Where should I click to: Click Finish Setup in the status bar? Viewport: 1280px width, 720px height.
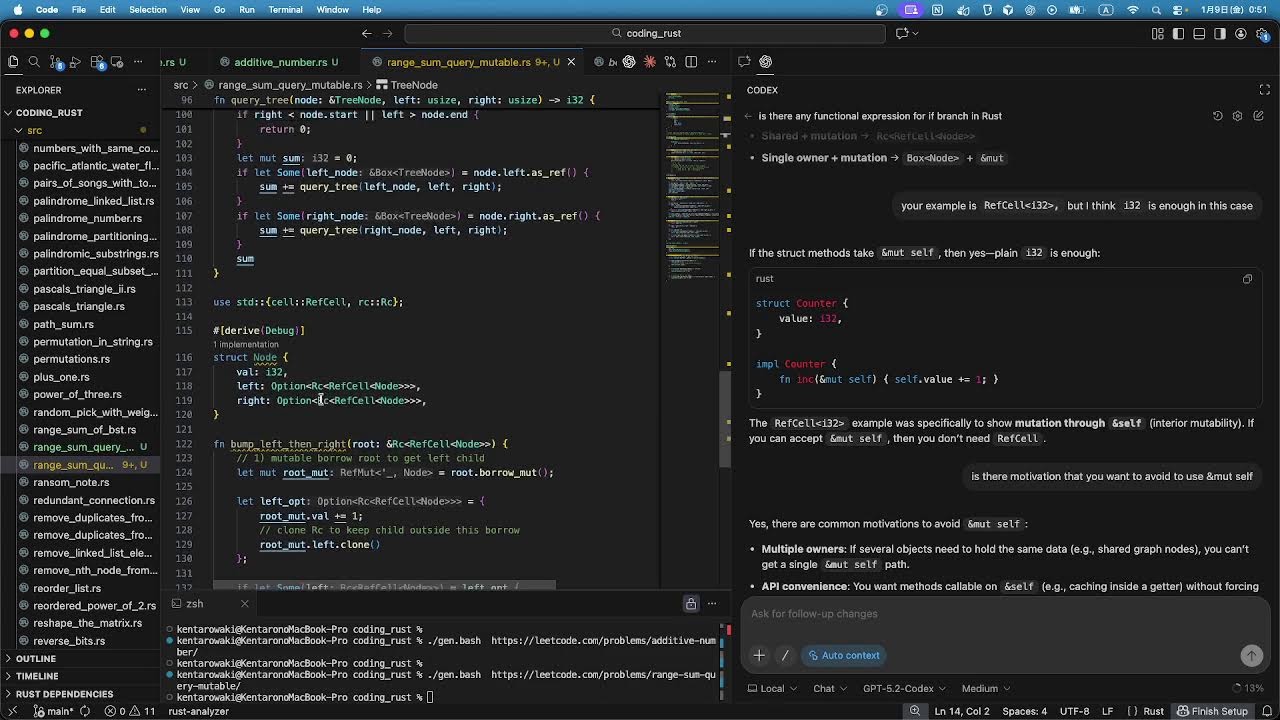click(x=1212, y=711)
